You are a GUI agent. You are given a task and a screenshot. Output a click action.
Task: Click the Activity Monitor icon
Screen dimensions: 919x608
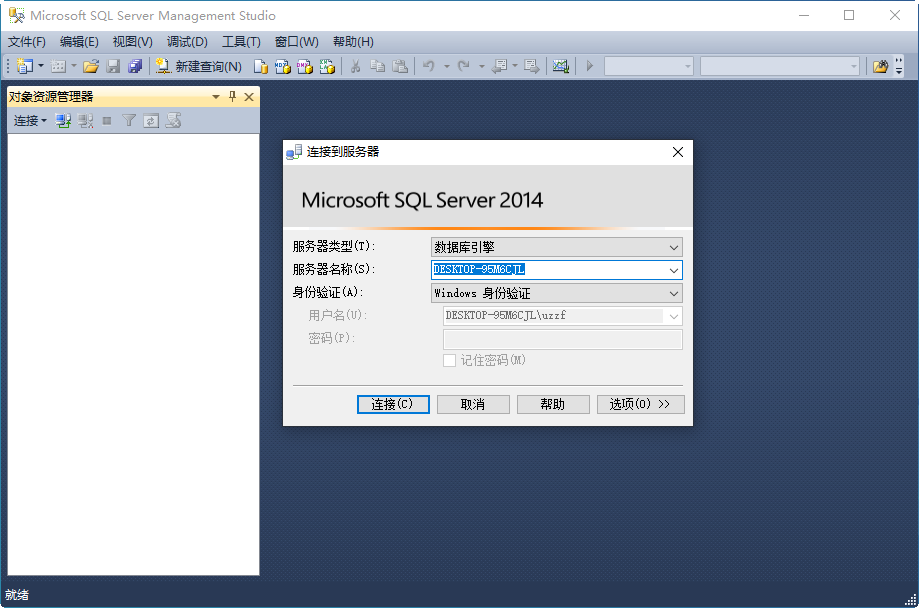561,66
